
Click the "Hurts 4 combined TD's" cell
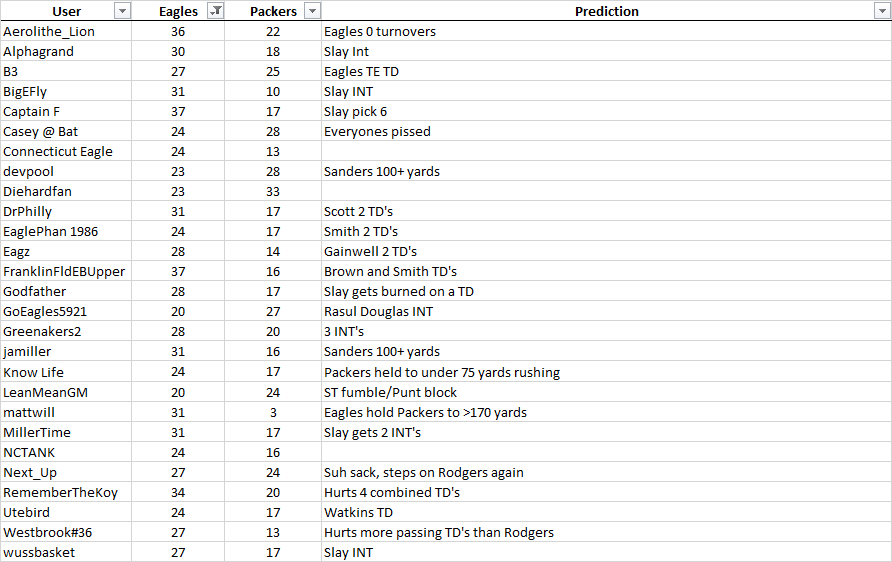(x=392, y=492)
